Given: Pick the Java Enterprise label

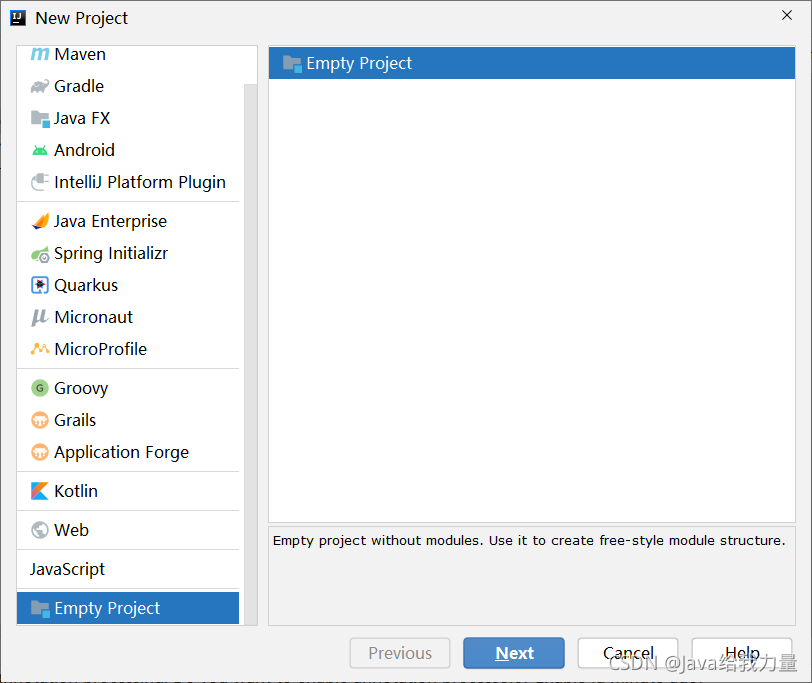Looking at the screenshot, I should click(x=110, y=221).
